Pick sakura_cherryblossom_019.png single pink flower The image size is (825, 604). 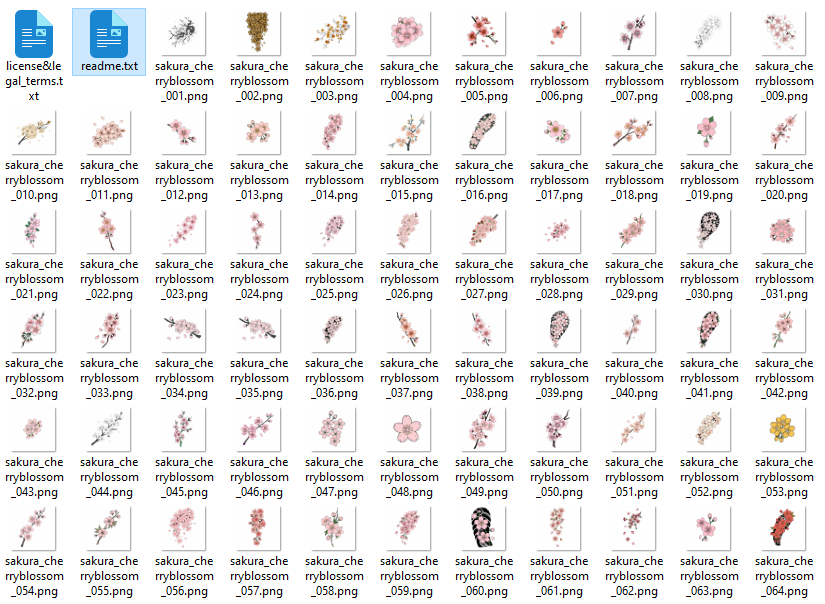tap(709, 133)
